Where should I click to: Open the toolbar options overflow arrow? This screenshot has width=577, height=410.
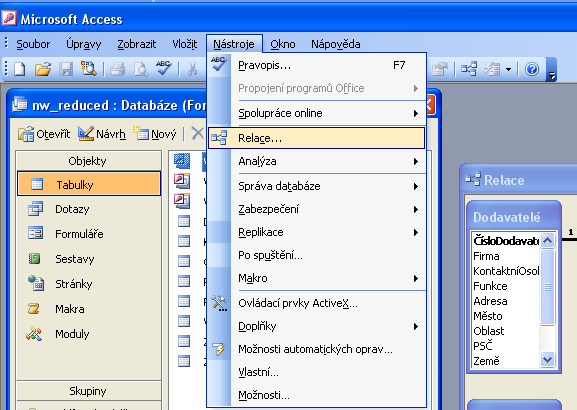pos(552,69)
